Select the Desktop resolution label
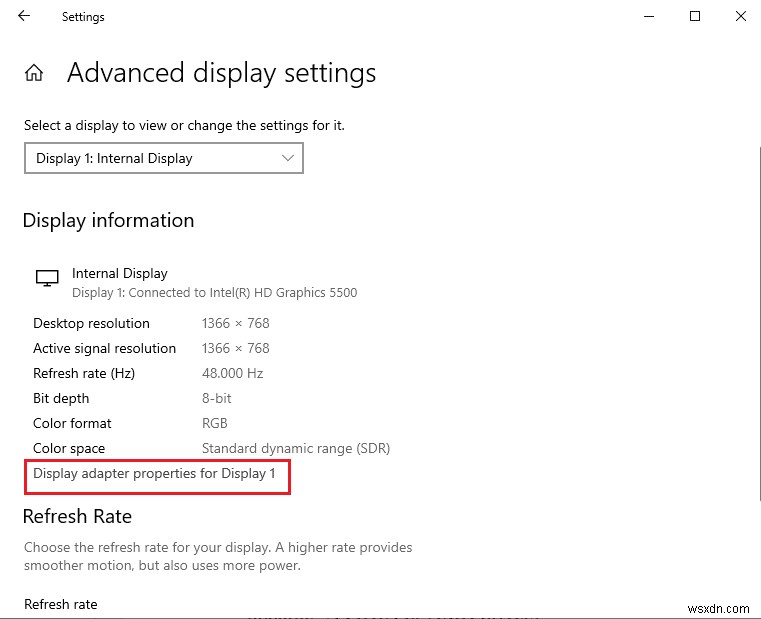Viewport: 761px width, 619px height. coord(91,323)
